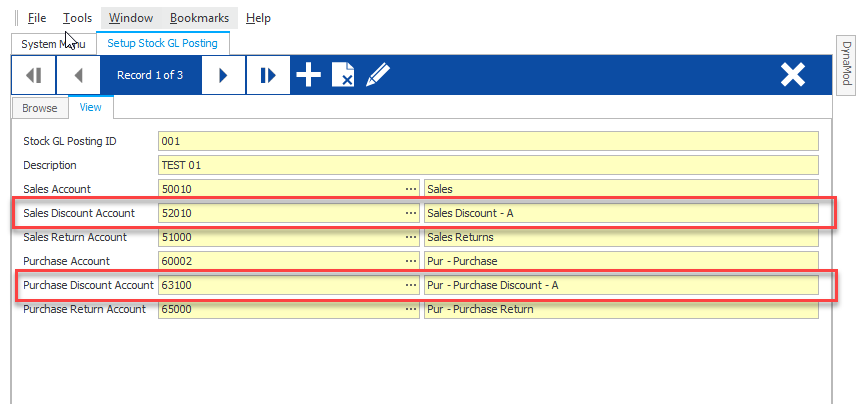Click 'Pur - Purchase Discount - A' field
The image size is (864, 404).
coord(621,285)
